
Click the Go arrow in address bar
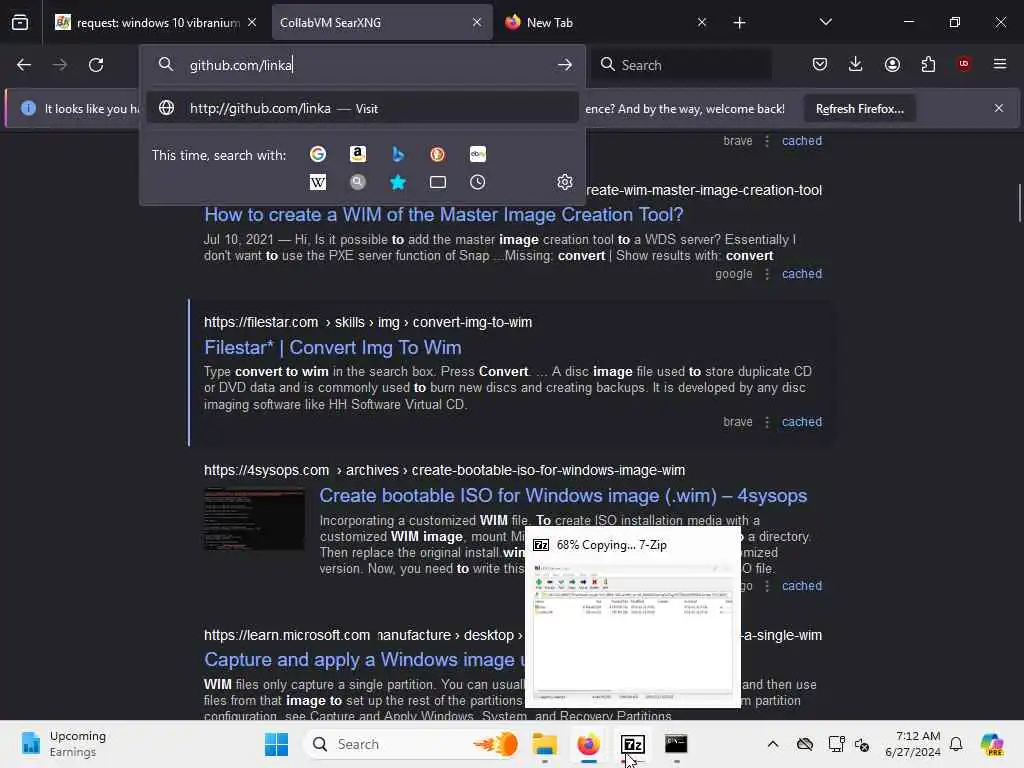(565, 65)
